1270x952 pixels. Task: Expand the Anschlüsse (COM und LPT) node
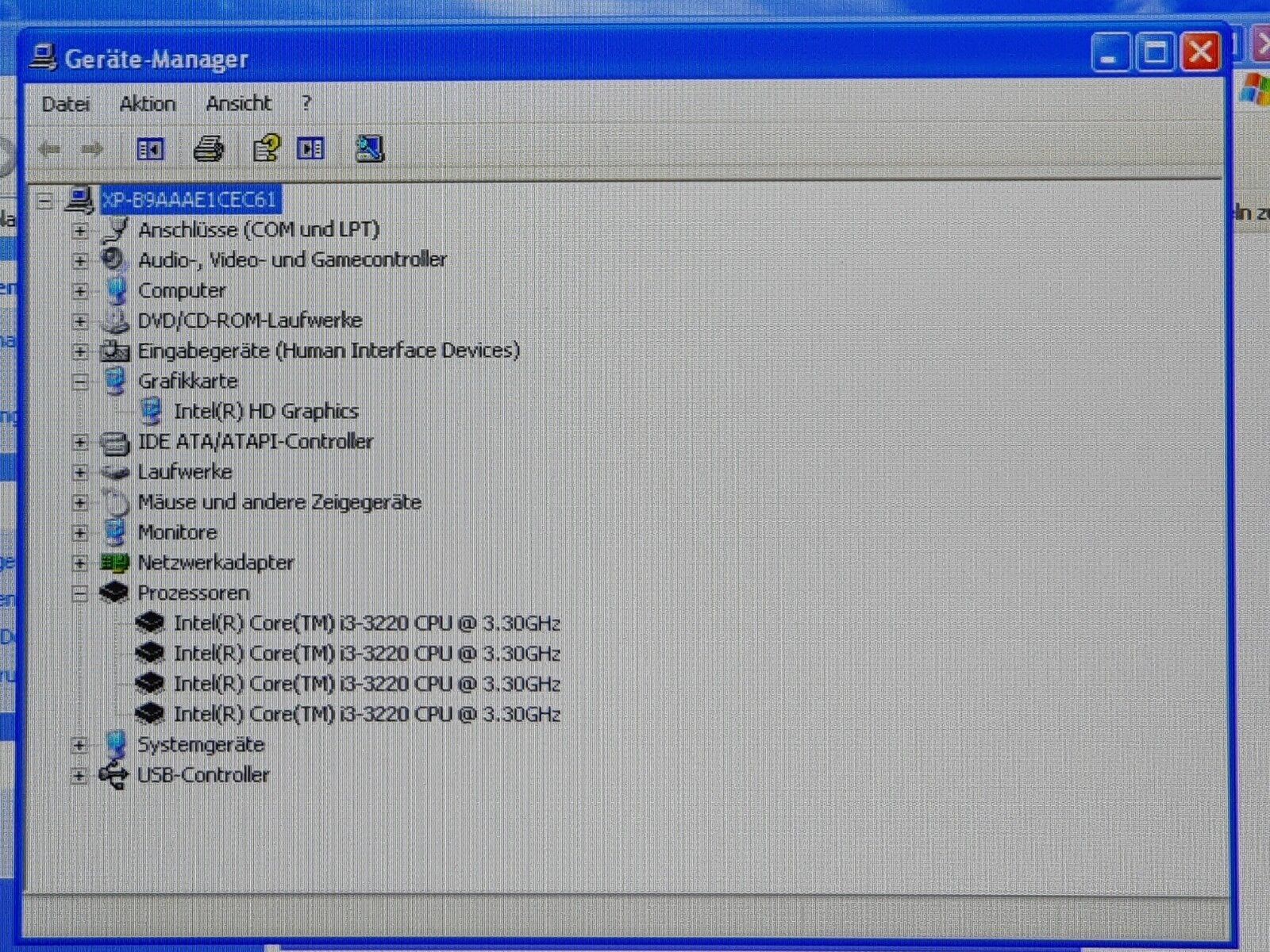tap(79, 231)
